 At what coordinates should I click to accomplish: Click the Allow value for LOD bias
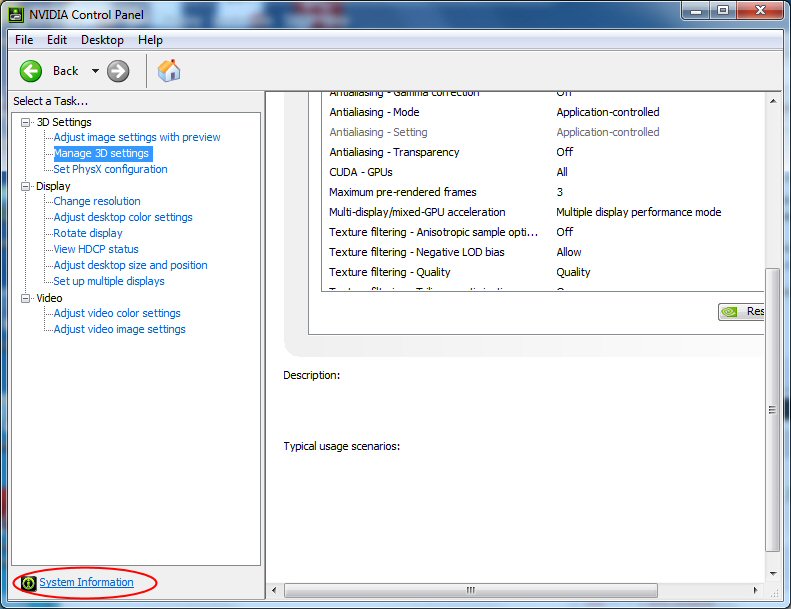pos(569,252)
